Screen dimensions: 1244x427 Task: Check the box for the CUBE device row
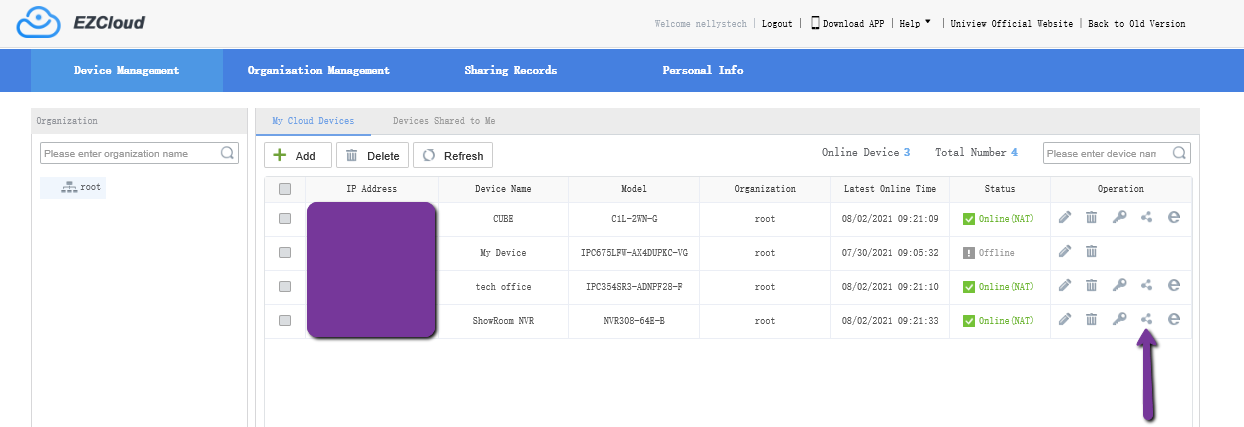point(285,218)
